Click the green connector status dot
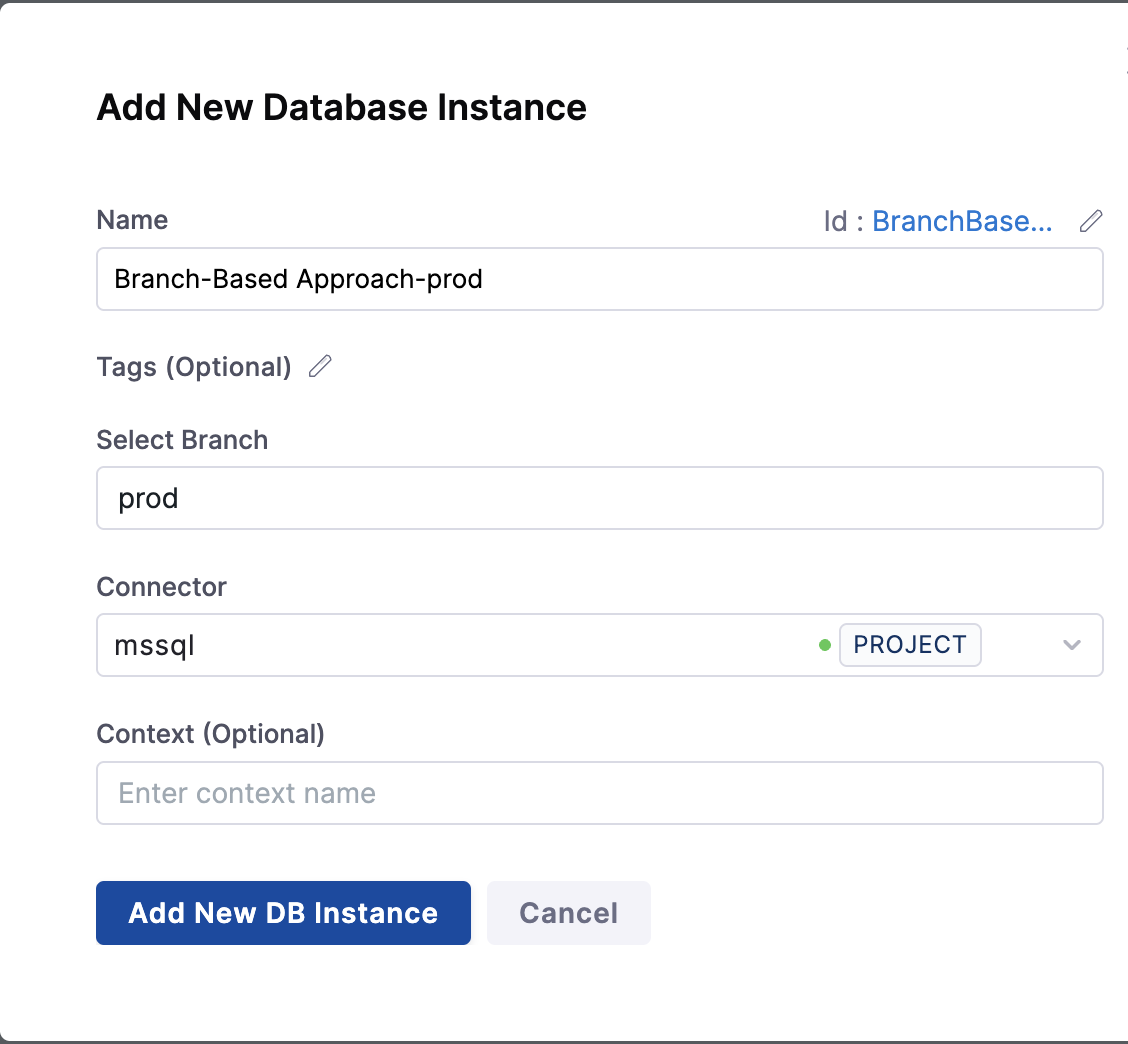 (825, 645)
